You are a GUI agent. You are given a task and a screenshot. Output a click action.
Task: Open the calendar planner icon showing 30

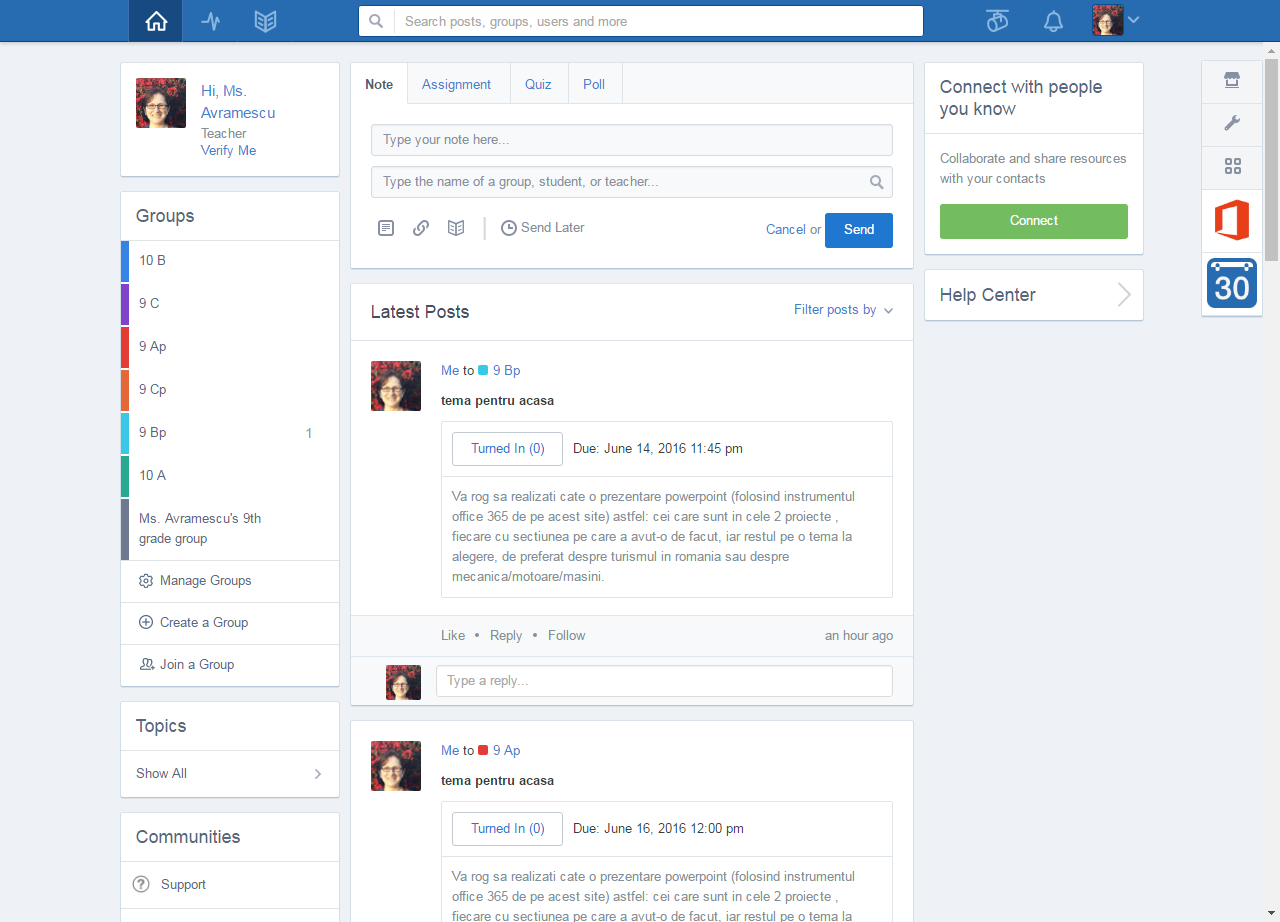click(1231, 283)
